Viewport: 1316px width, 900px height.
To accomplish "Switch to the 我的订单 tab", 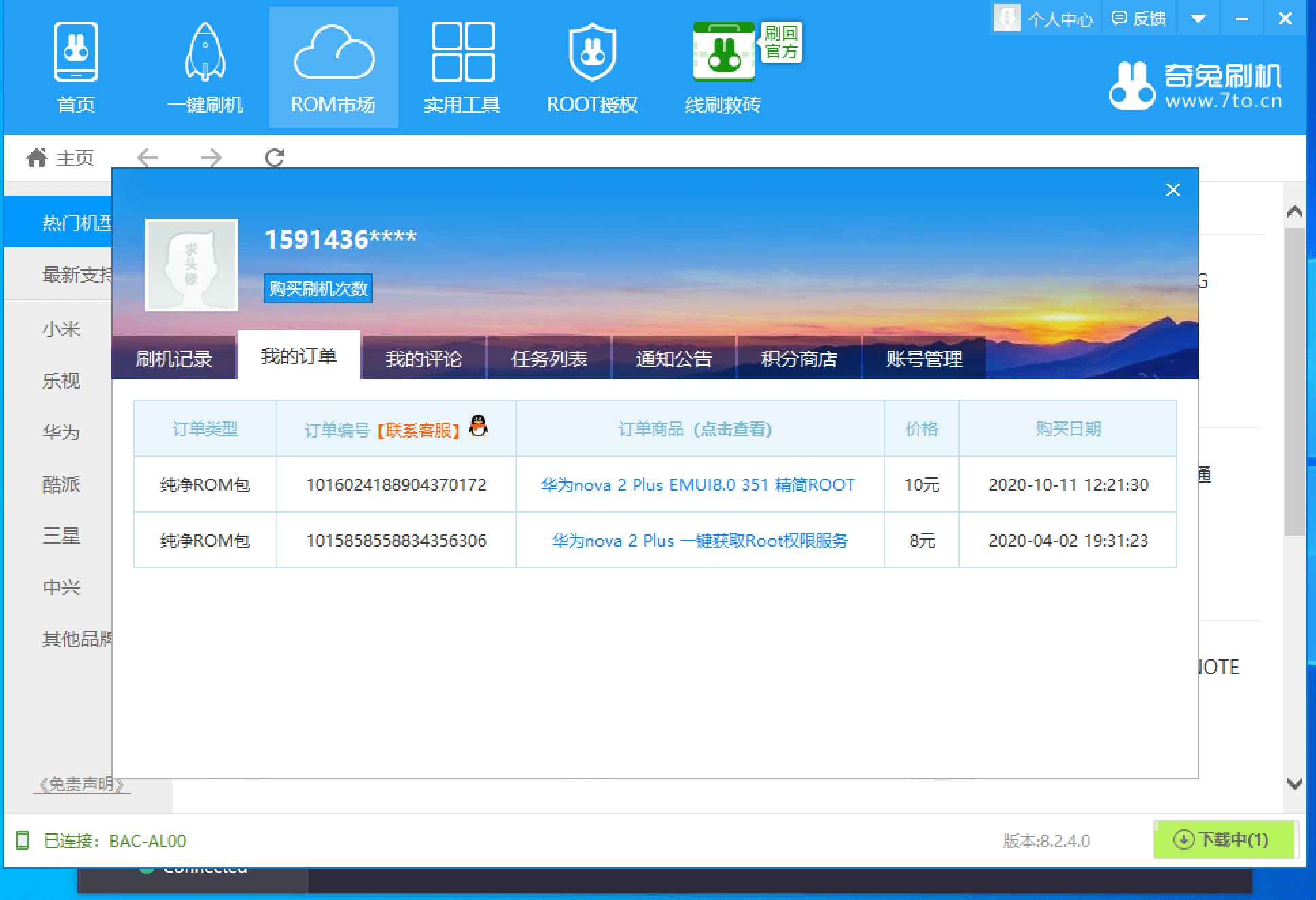I will point(299,356).
